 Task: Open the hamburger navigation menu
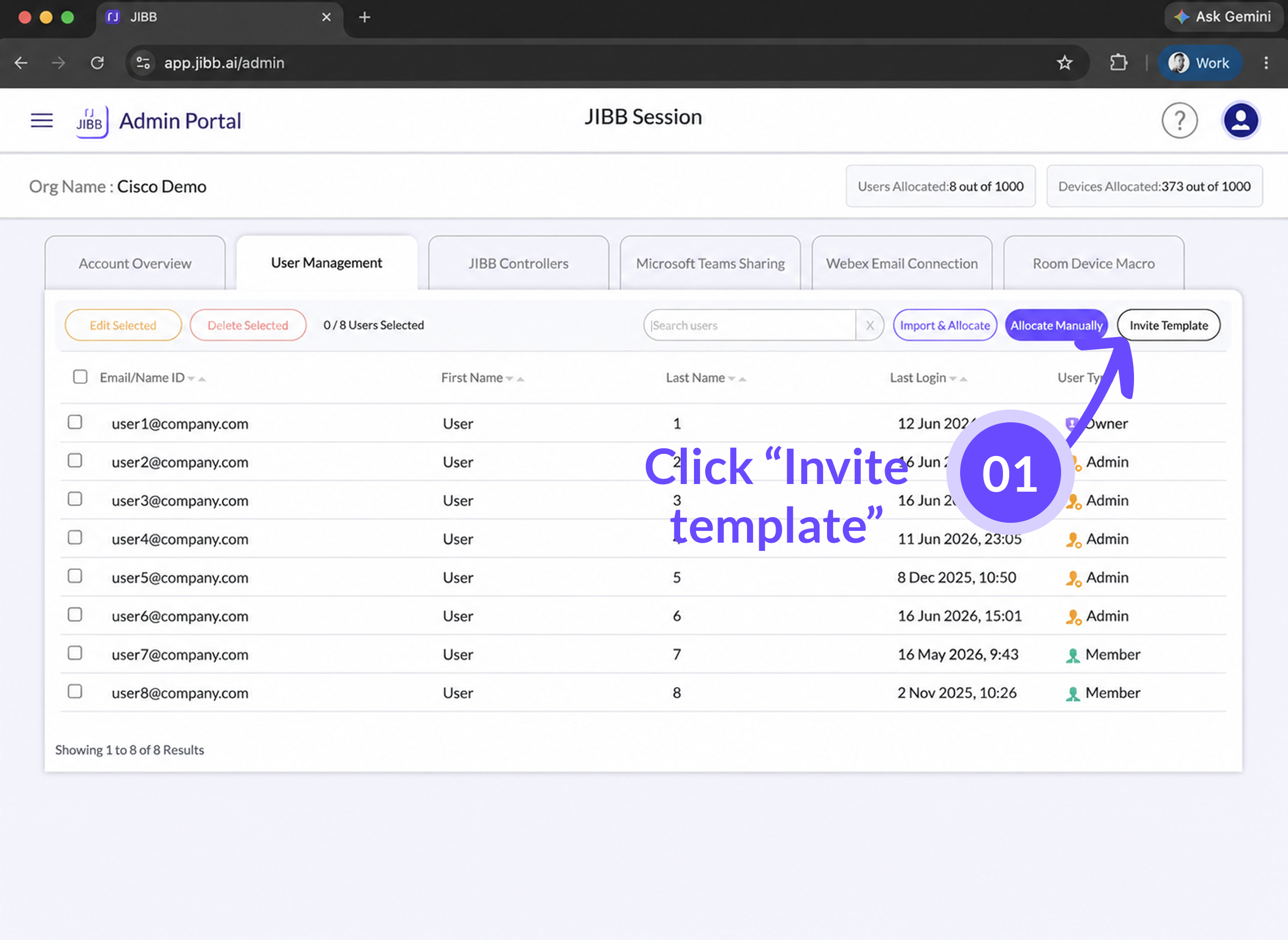(41, 121)
